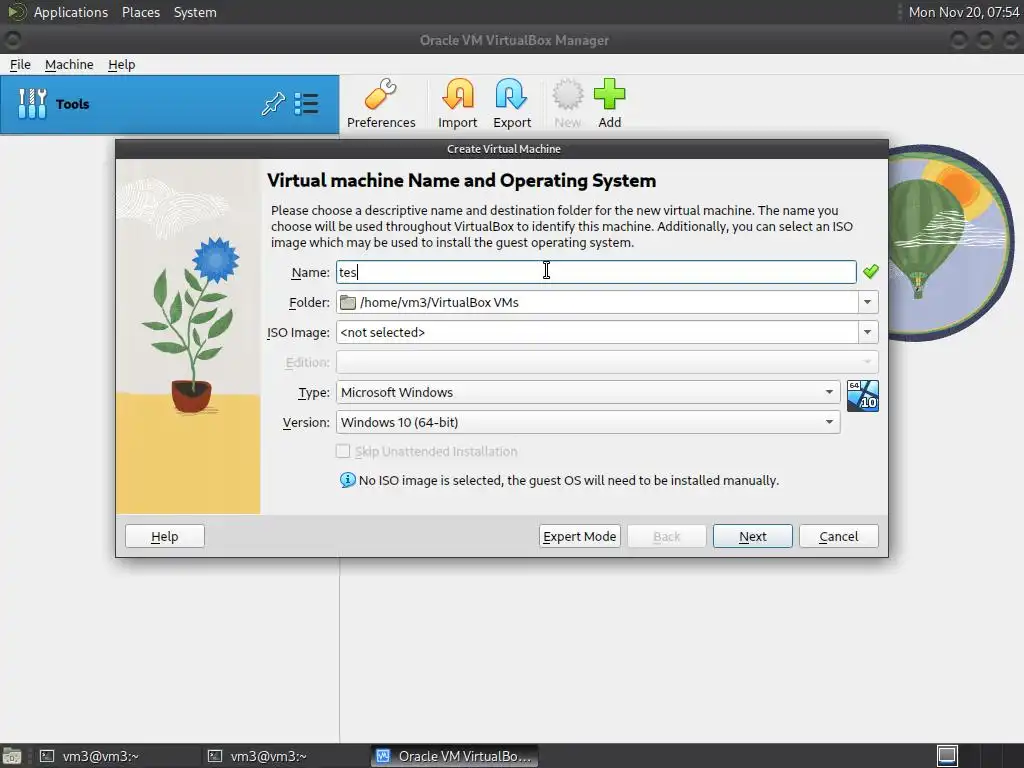
Task: Open the Help menu
Action: (x=121, y=65)
